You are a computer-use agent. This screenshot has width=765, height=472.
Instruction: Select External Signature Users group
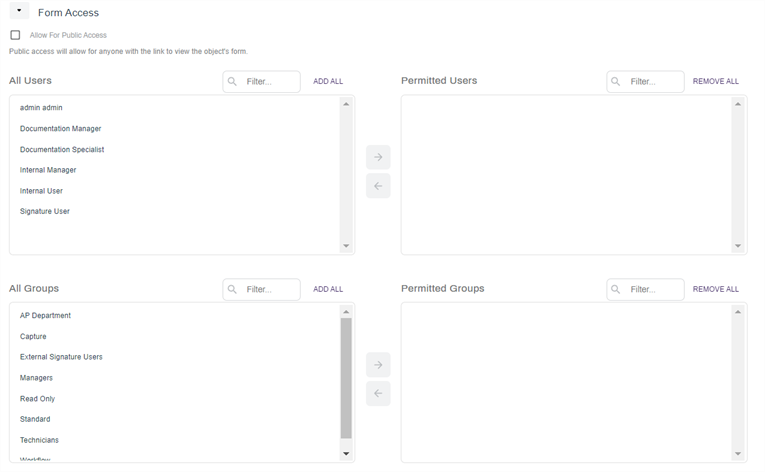pyautogui.click(x=61, y=357)
